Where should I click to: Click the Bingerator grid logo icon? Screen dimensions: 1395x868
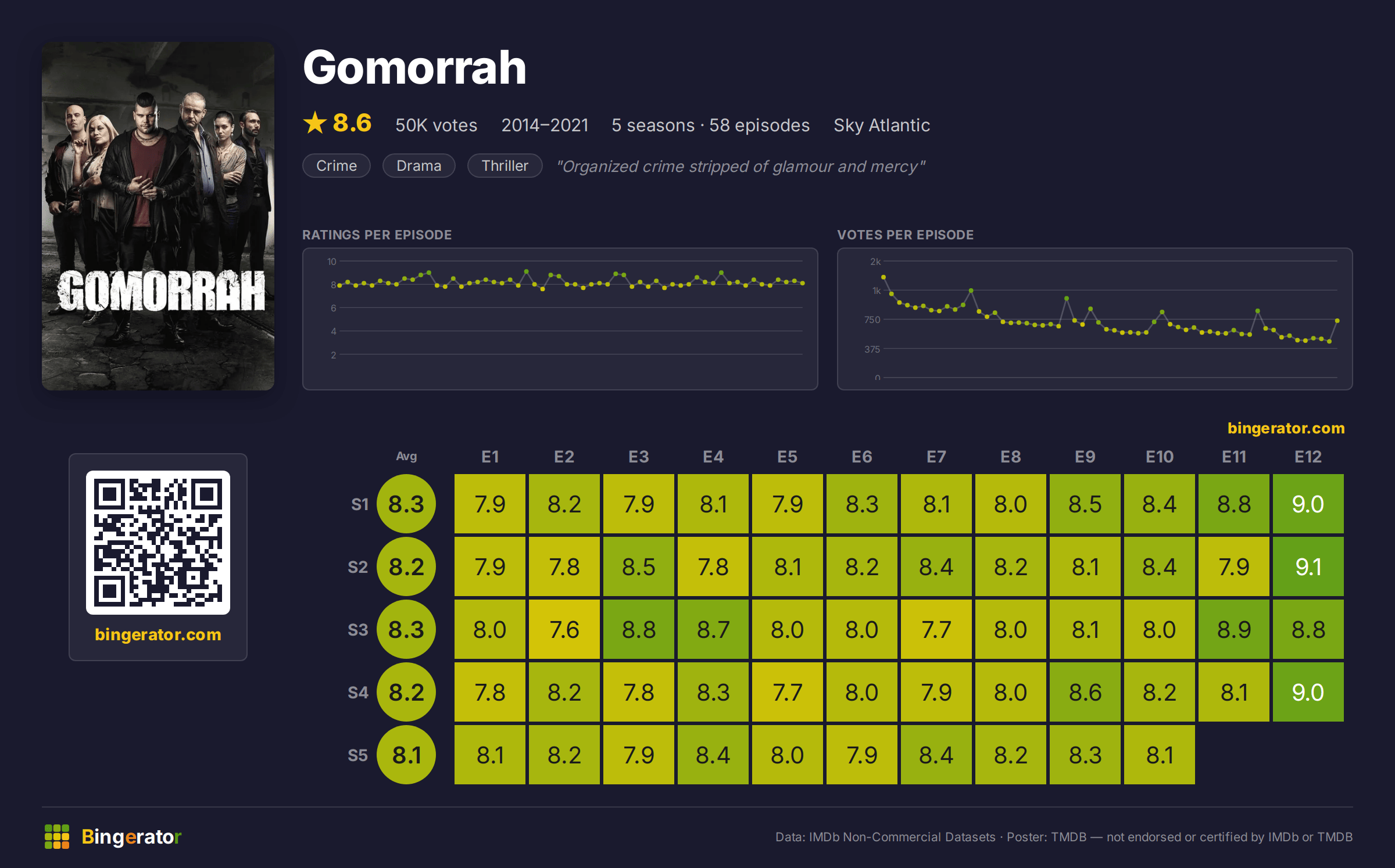tap(57, 837)
